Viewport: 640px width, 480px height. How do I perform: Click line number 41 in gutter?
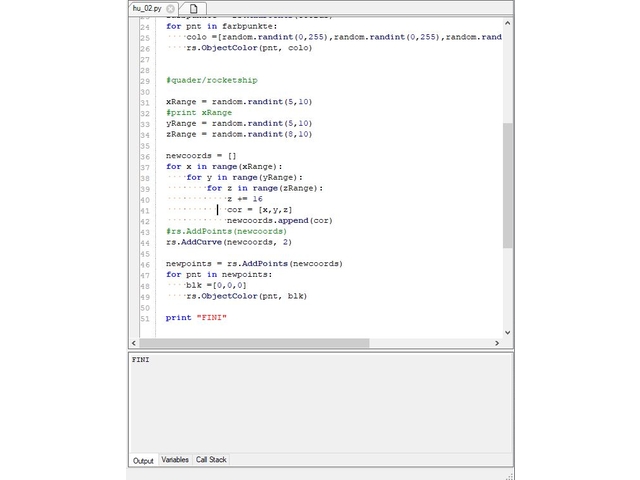point(145,211)
